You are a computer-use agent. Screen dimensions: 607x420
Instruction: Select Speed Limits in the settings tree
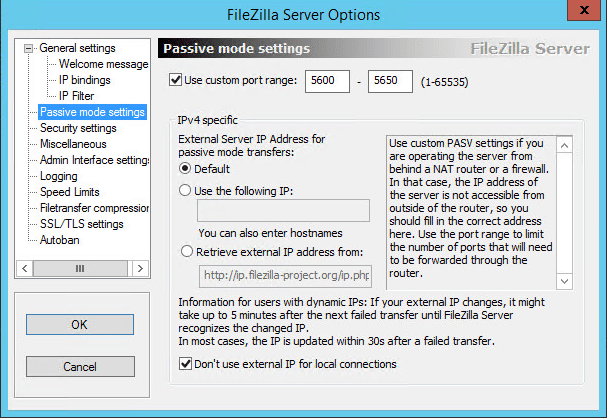pyautogui.click(x=69, y=192)
